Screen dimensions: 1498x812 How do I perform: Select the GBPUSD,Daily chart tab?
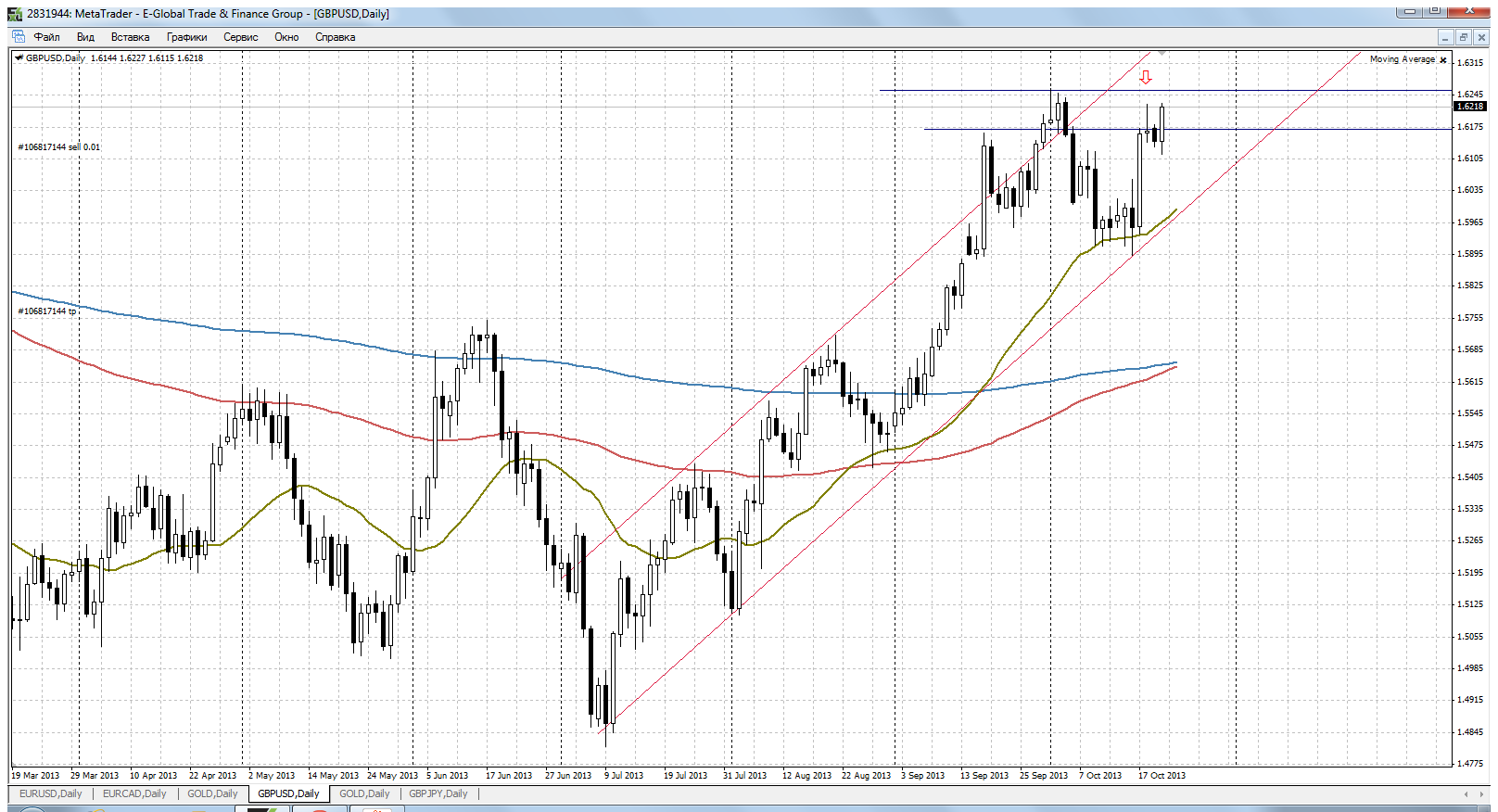[x=288, y=794]
